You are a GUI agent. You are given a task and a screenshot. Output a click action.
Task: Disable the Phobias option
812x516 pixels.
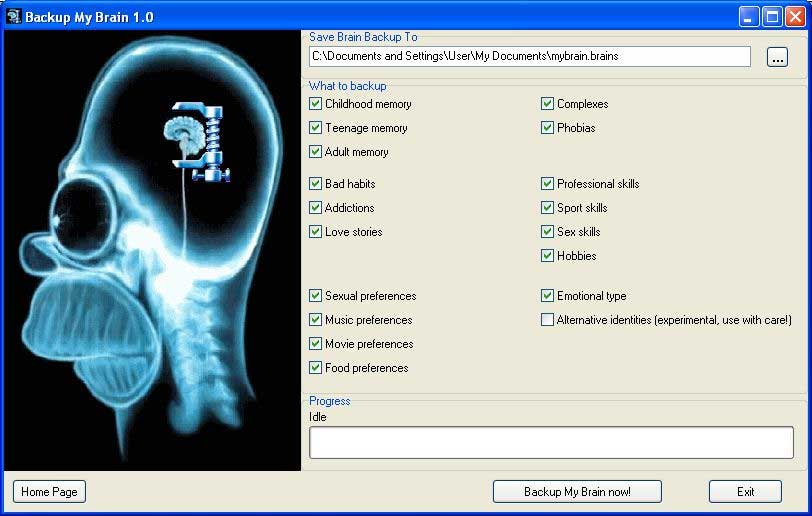tap(547, 127)
